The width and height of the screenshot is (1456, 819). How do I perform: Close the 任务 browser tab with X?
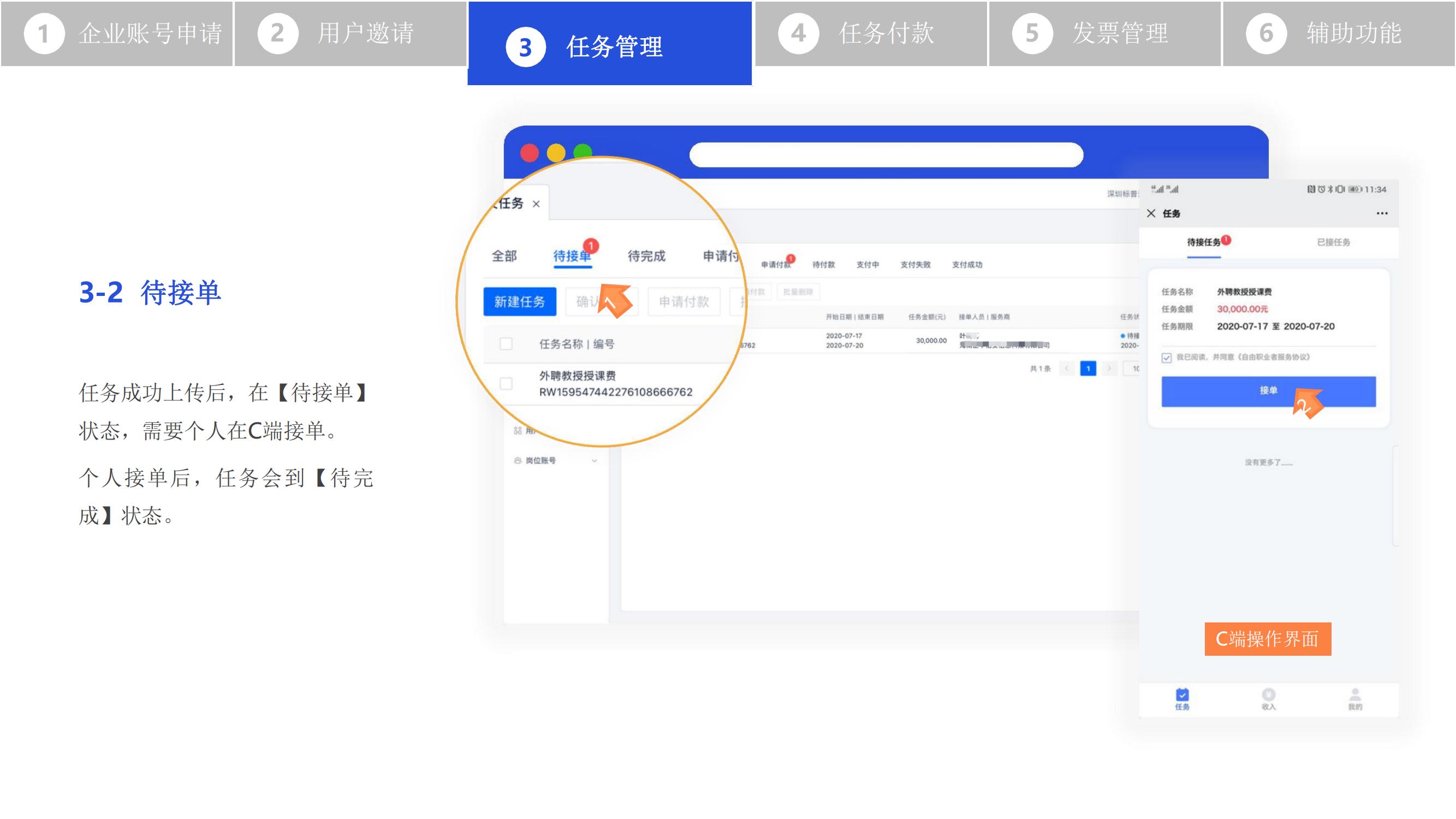pos(537,204)
